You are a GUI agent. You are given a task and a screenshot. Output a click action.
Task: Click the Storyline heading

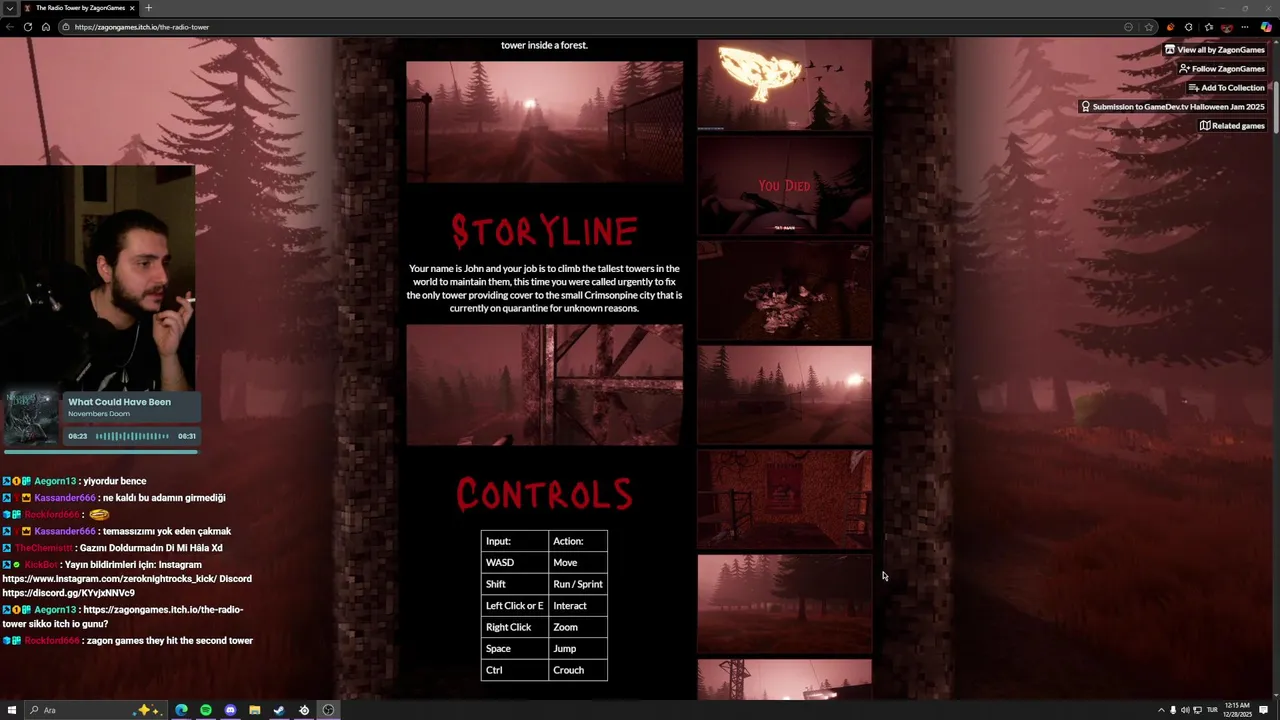click(x=544, y=232)
